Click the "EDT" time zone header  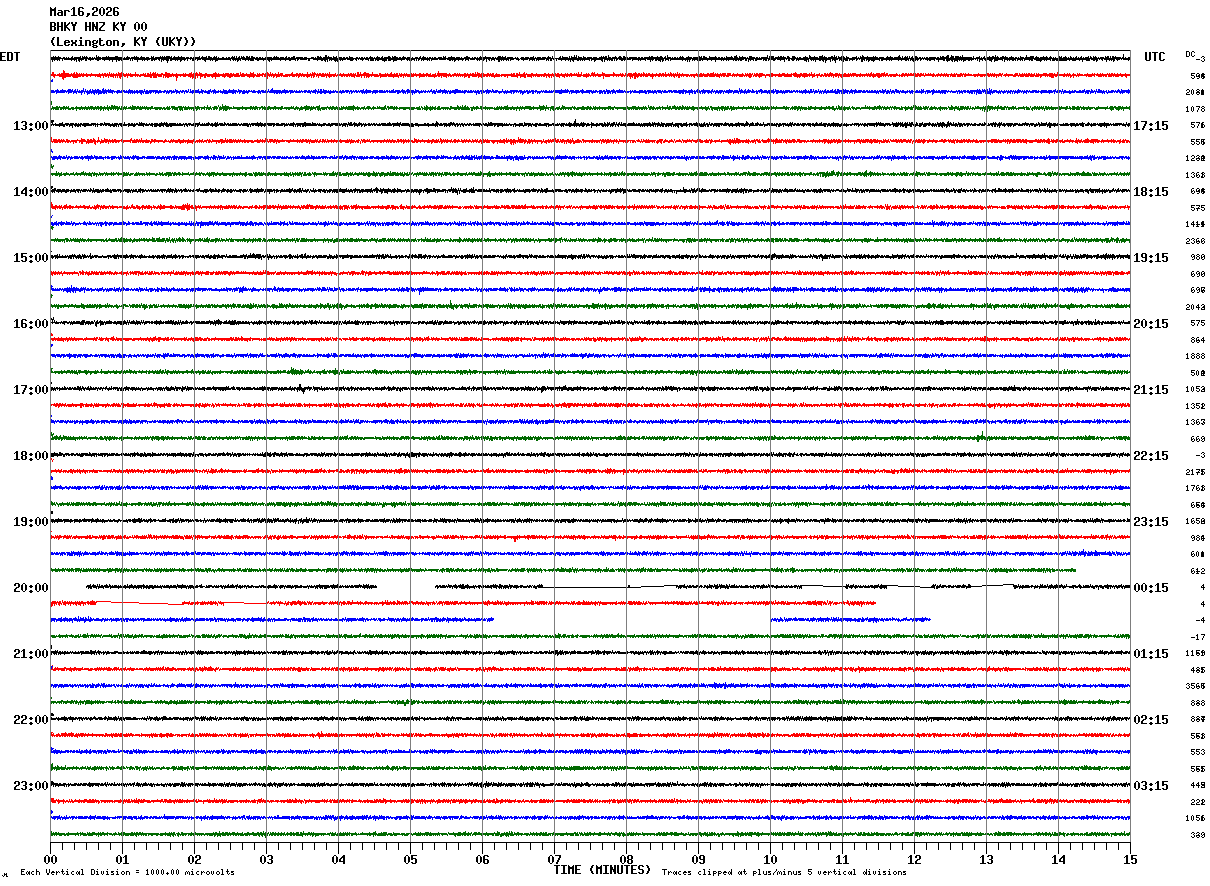(x=10, y=57)
